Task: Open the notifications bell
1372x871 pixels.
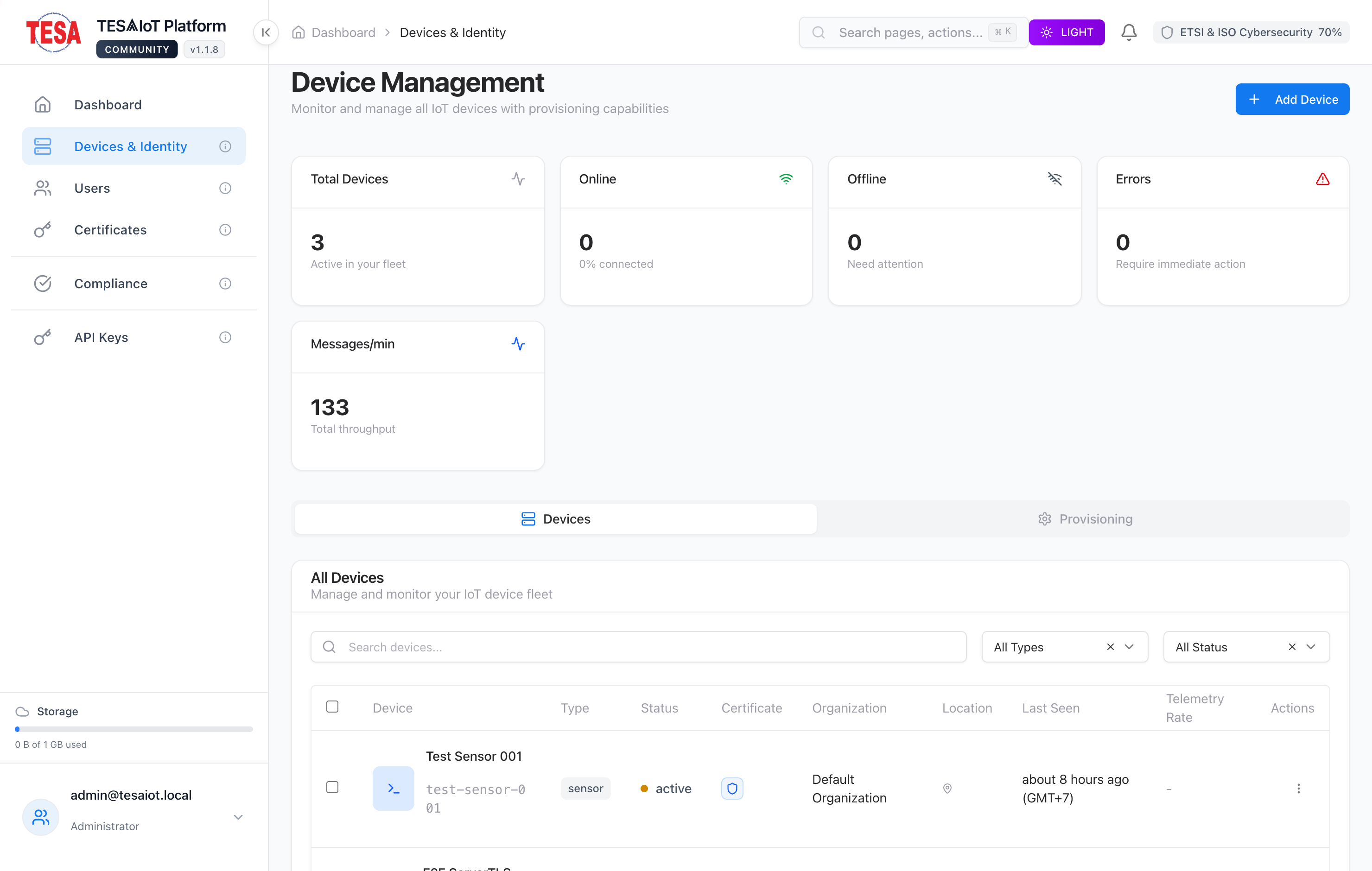Action: 1129,32
